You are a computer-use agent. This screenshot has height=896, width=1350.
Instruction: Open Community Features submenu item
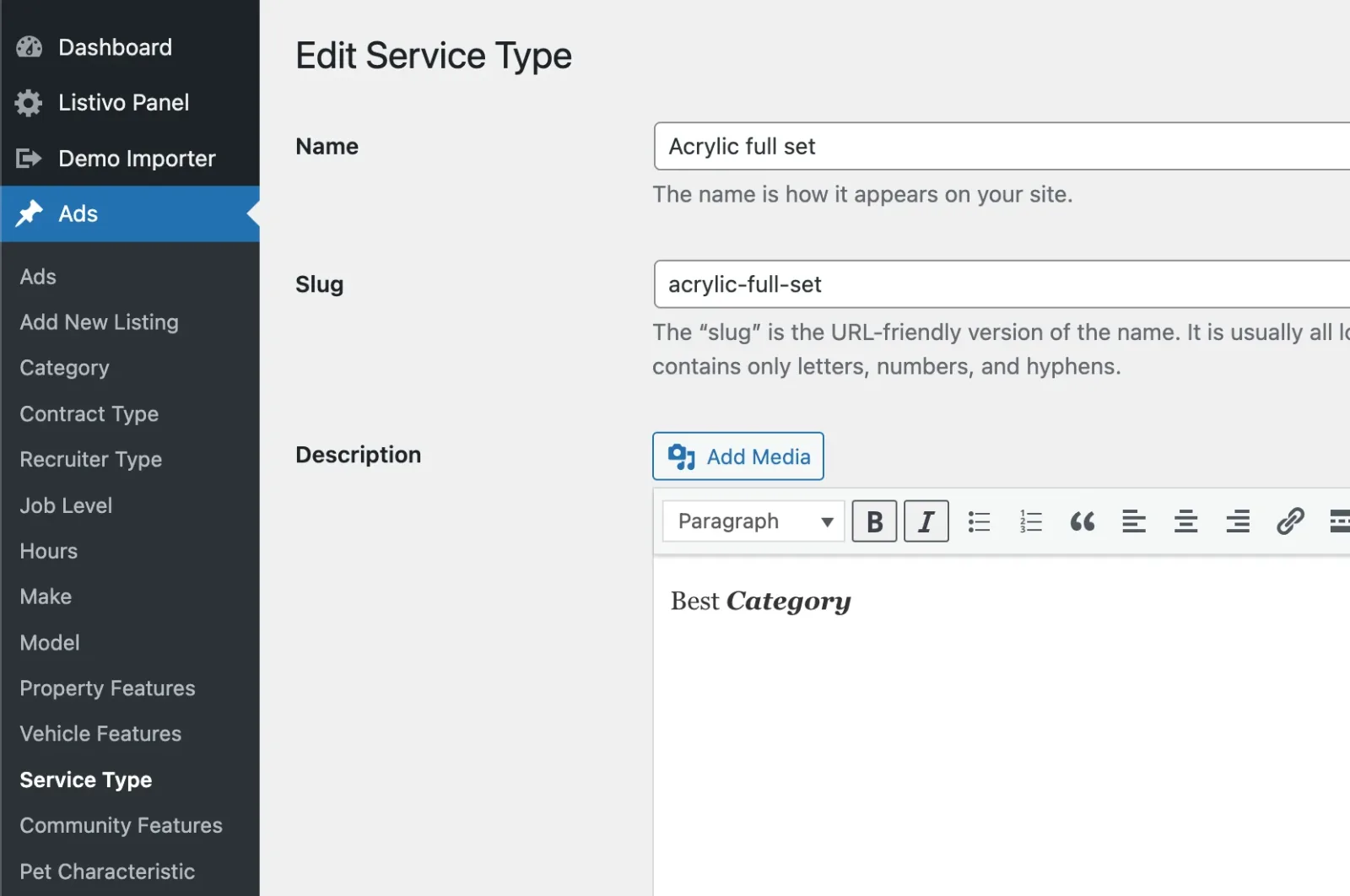point(121,826)
